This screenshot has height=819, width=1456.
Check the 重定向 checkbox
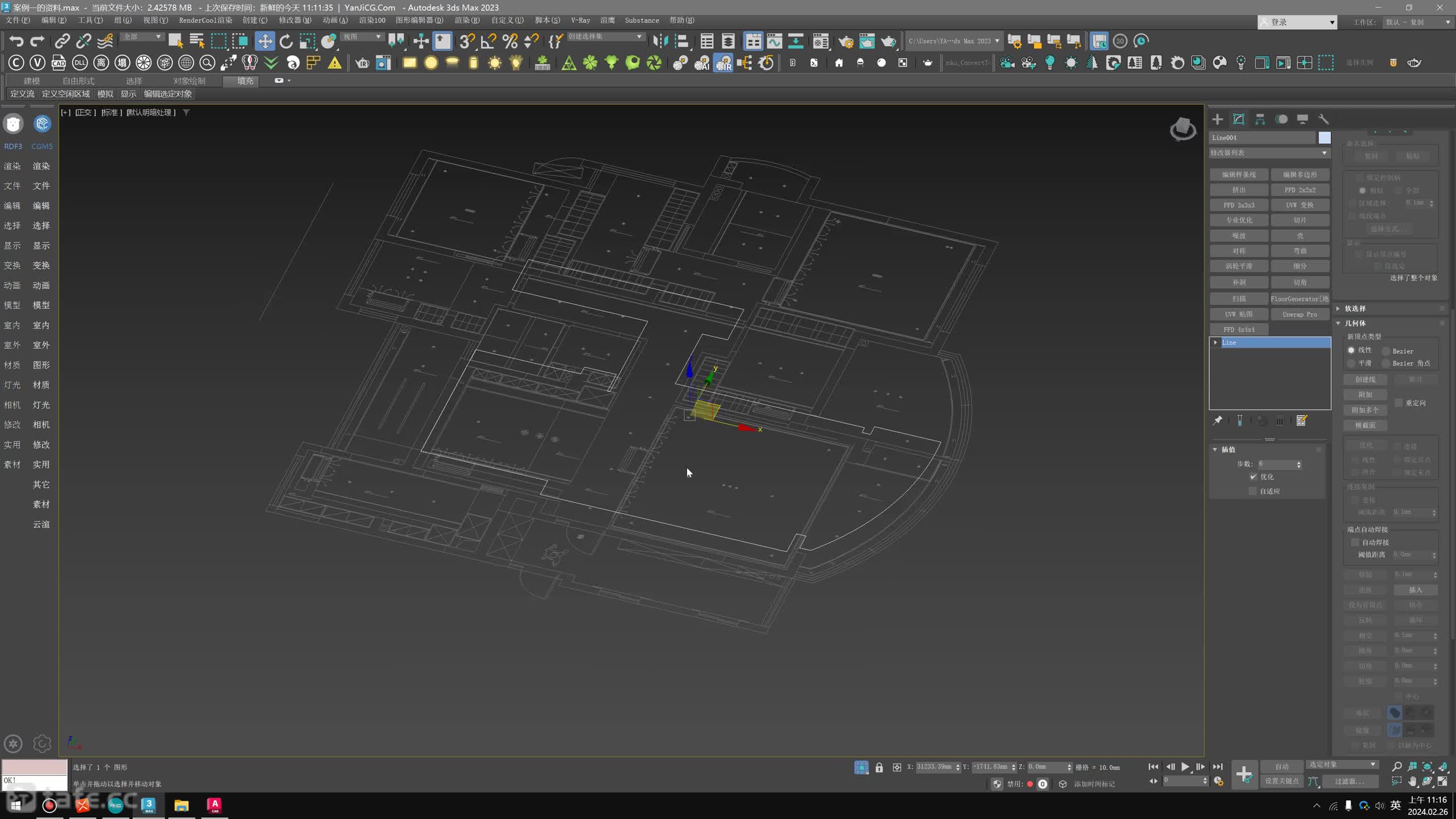pos(1399,403)
